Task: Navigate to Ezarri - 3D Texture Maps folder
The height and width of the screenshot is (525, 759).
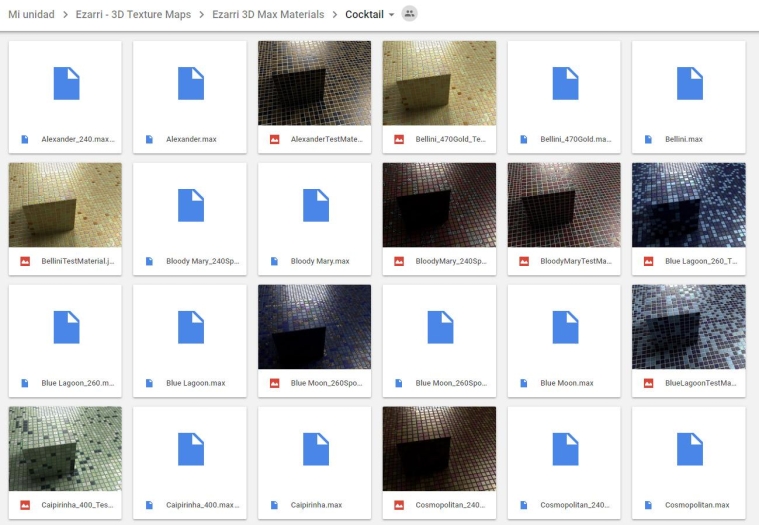Action: click(135, 15)
